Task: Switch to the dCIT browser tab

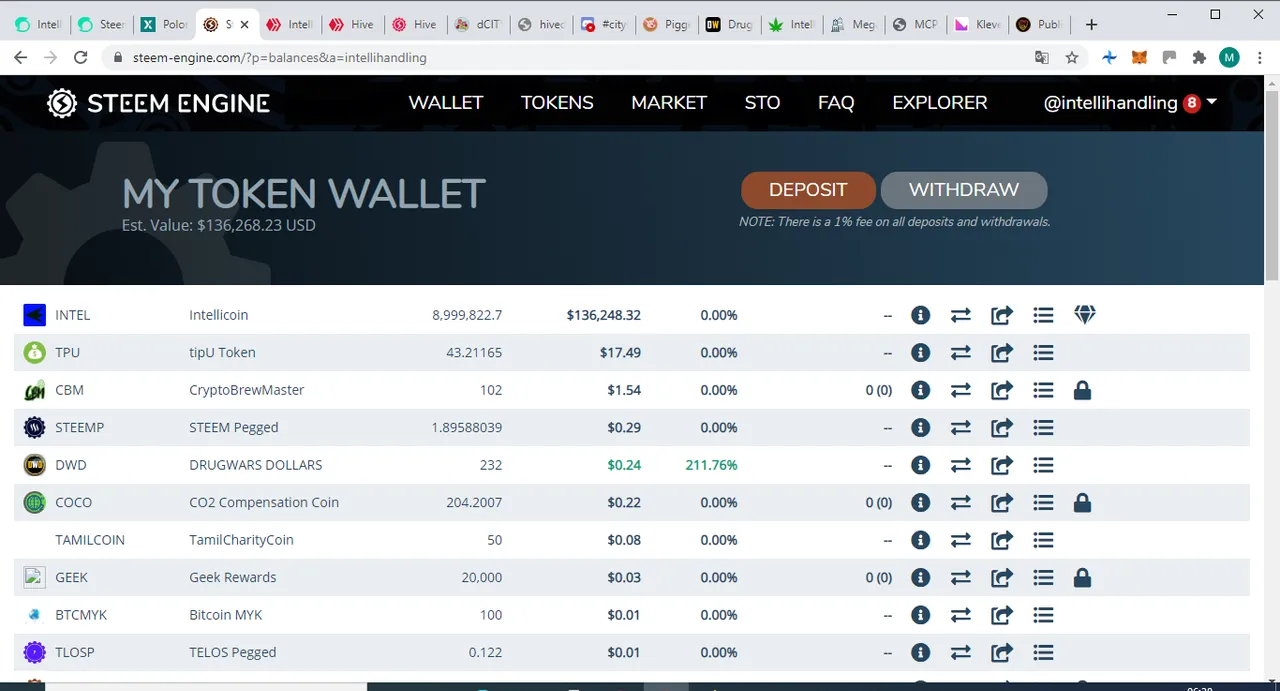Action: tap(478, 24)
